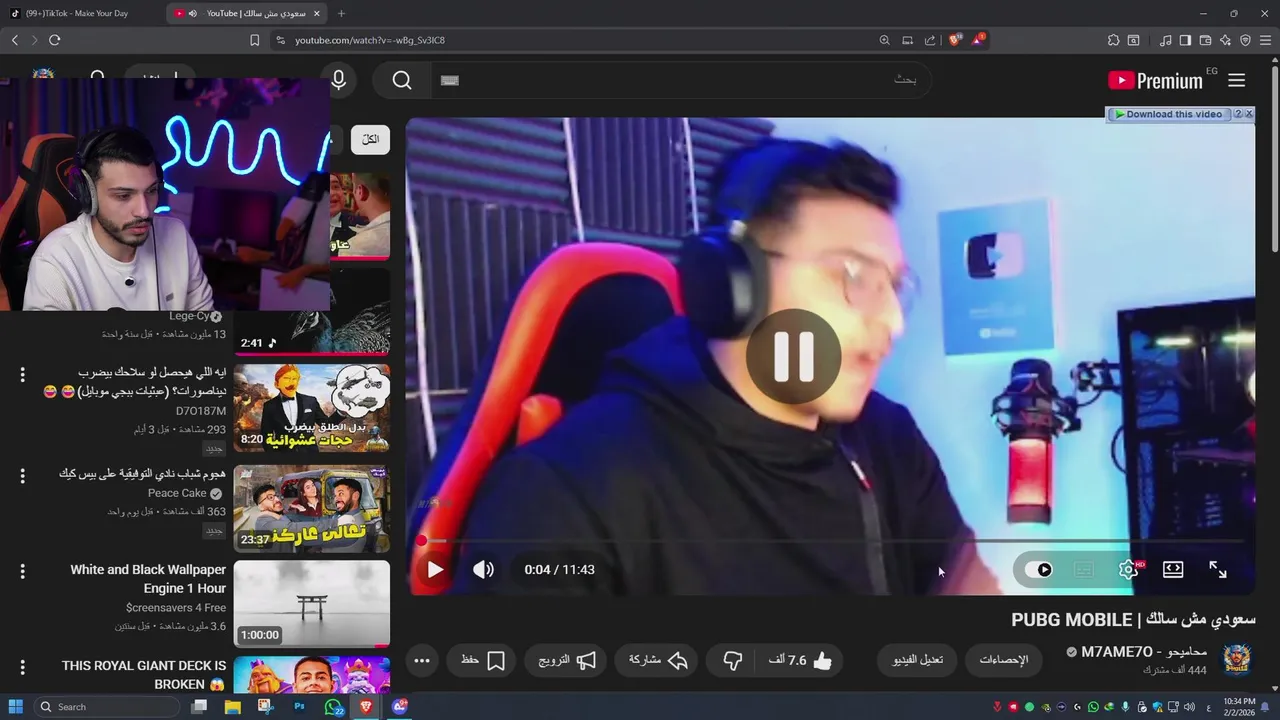Mute the video with the speaker icon

(483, 569)
